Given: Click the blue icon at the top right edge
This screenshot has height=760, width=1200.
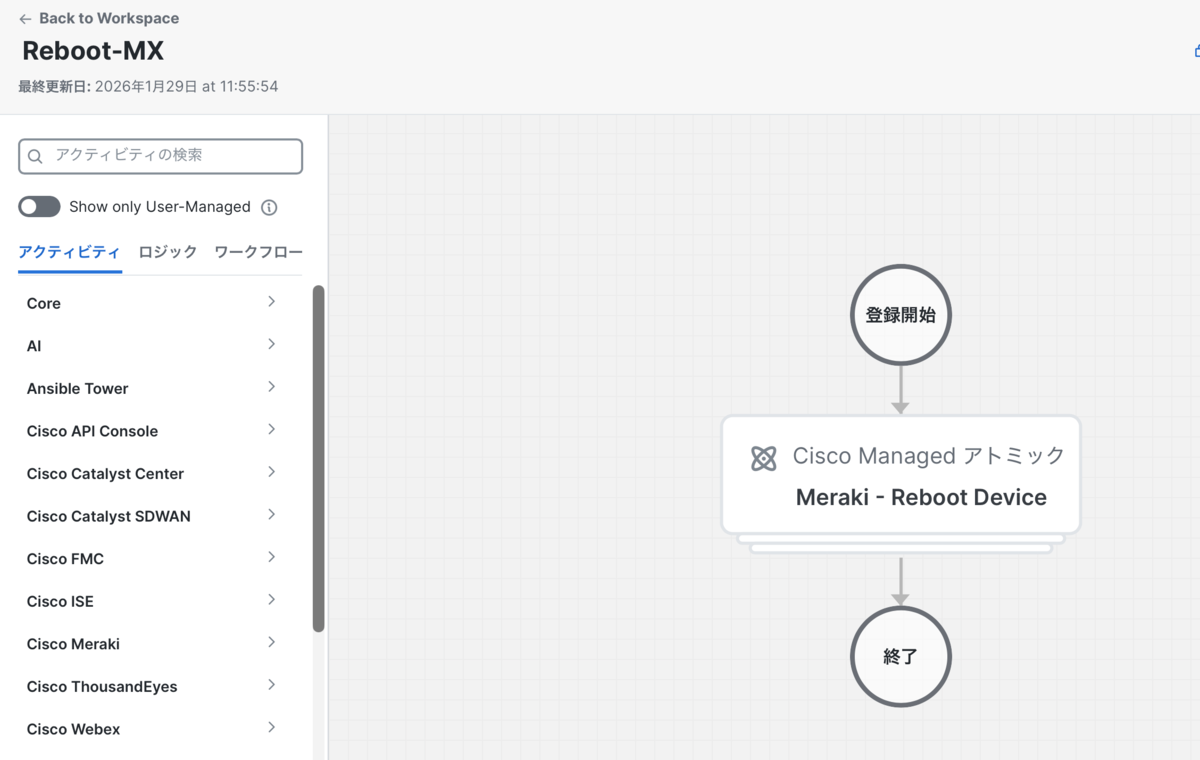Looking at the screenshot, I should coord(1196,50).
